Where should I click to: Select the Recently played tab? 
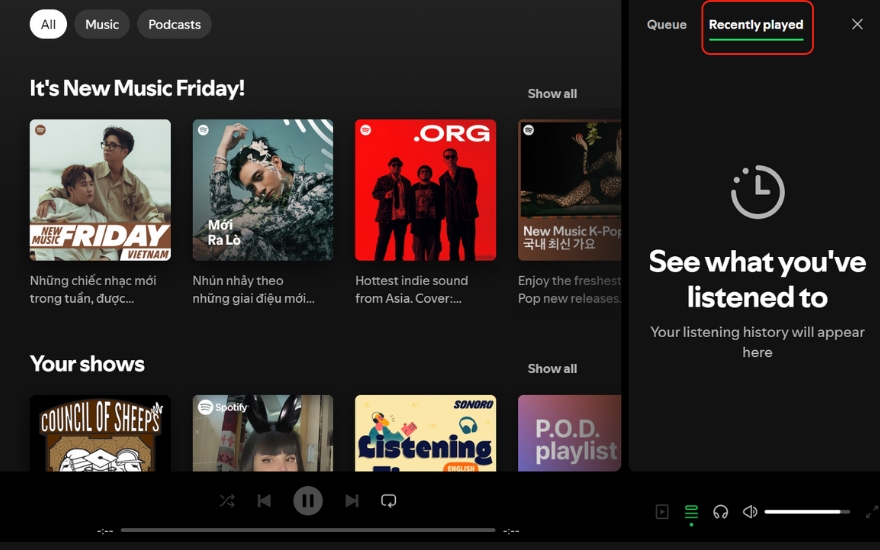[756, 25]
